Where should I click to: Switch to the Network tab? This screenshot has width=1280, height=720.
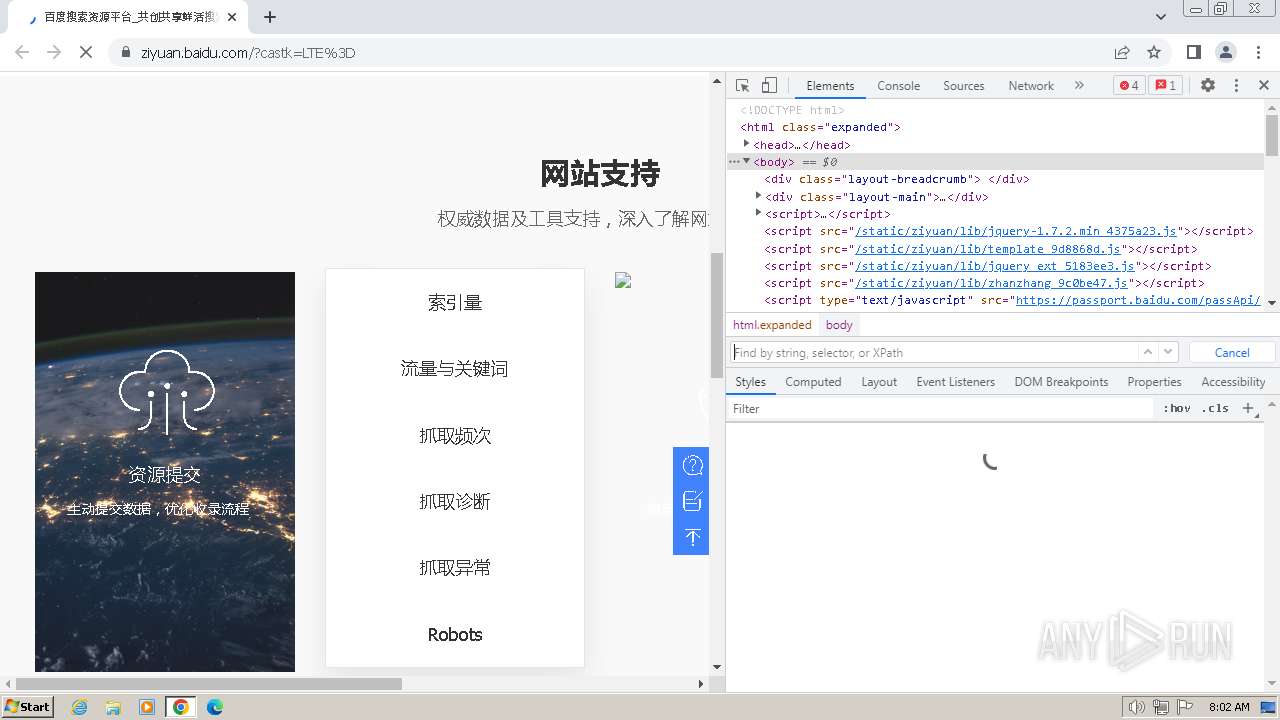[x=1031, y=86]
